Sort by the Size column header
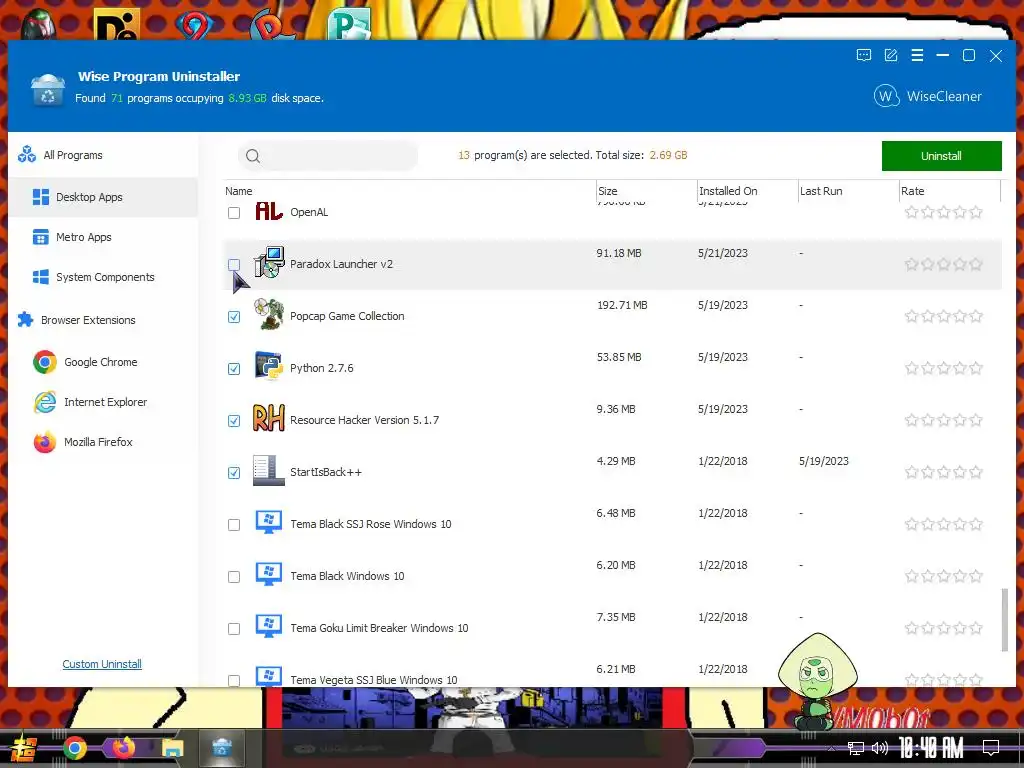Screen dimensions: 1024x768 607,191
